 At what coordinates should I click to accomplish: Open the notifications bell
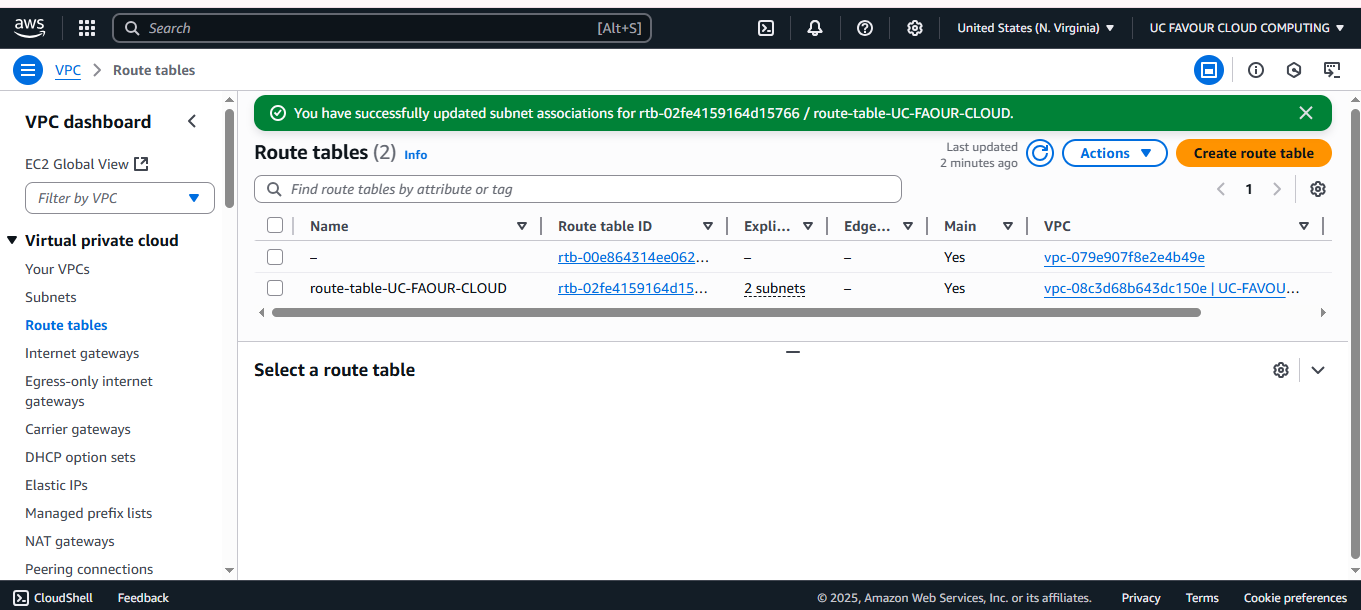point(815,28)
